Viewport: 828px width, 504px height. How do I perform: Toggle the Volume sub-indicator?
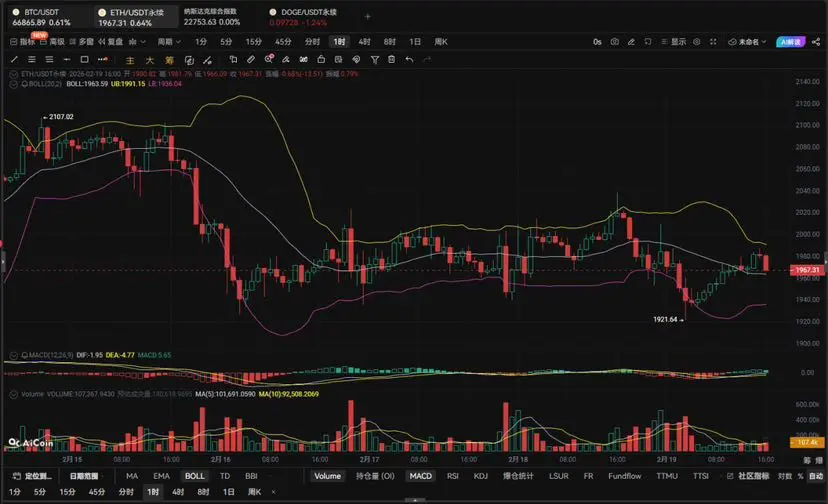[327, 476]
